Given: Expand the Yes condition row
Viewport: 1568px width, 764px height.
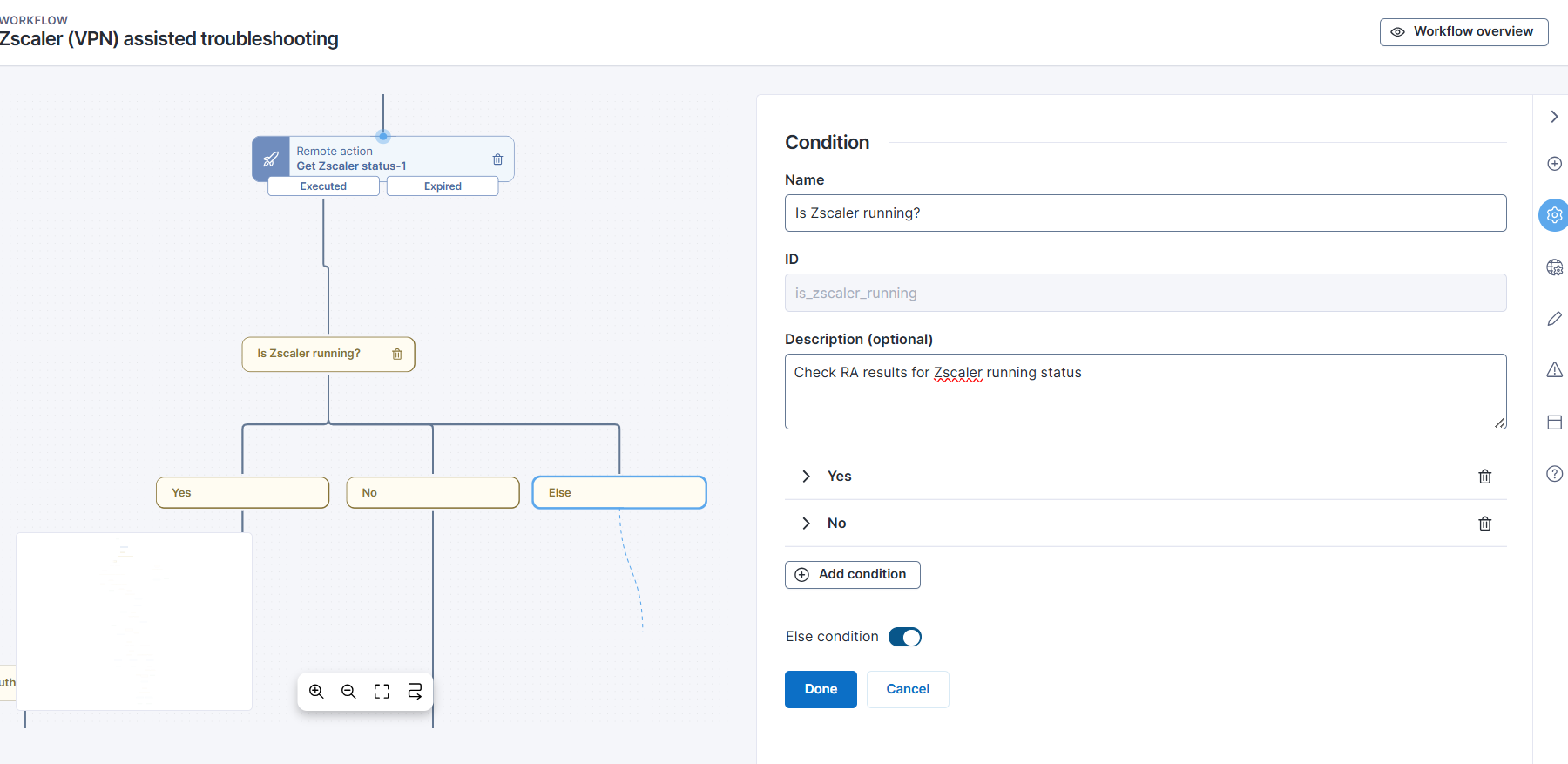Looking at the screenshot, I should click(x=806, y=477).
